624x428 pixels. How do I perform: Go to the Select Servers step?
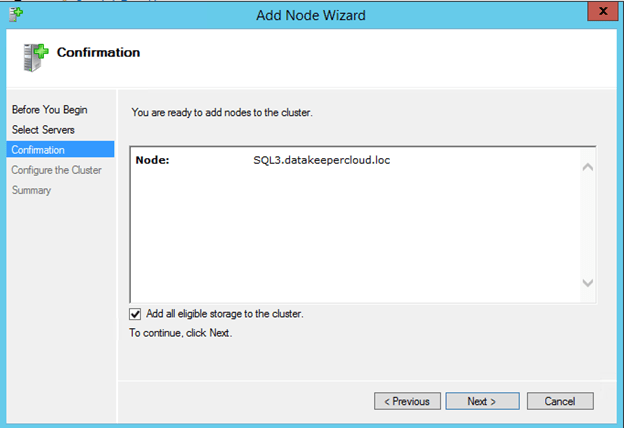[x=43, y=130]
